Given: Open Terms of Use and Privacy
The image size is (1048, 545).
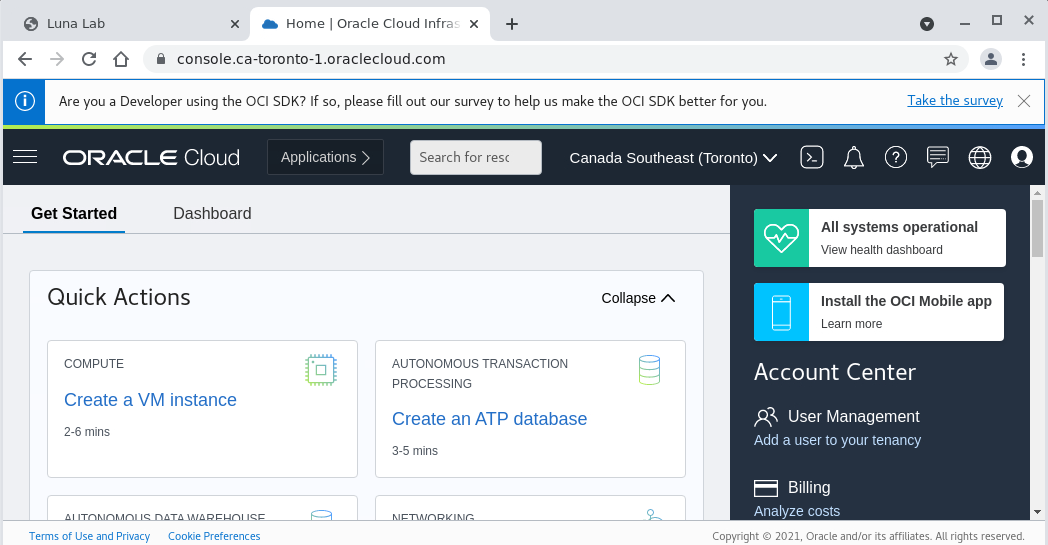Looking at the screenshot, I should click(x=90, y=536).
